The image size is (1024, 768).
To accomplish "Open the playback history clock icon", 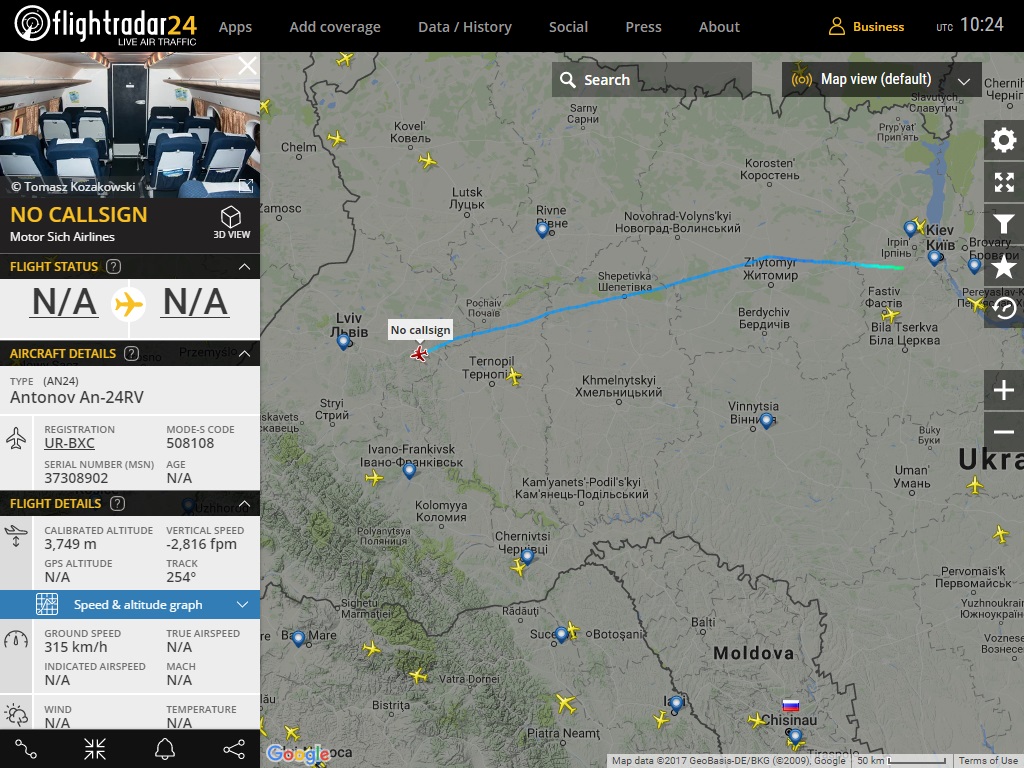I will pyautogui.click(x=1006, y=308).
